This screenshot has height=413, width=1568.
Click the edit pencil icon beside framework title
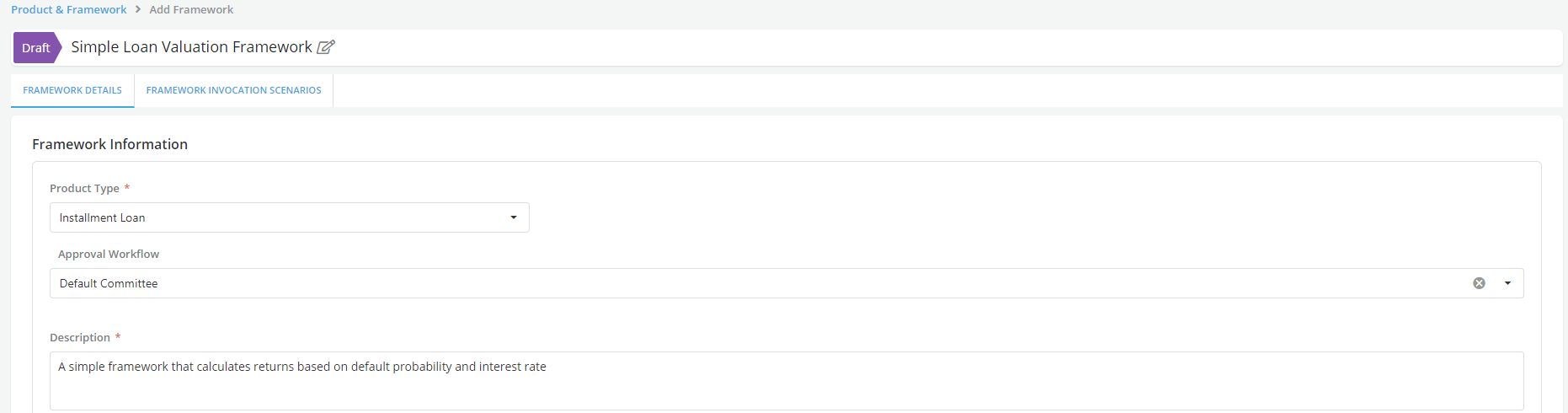point(326,47)
